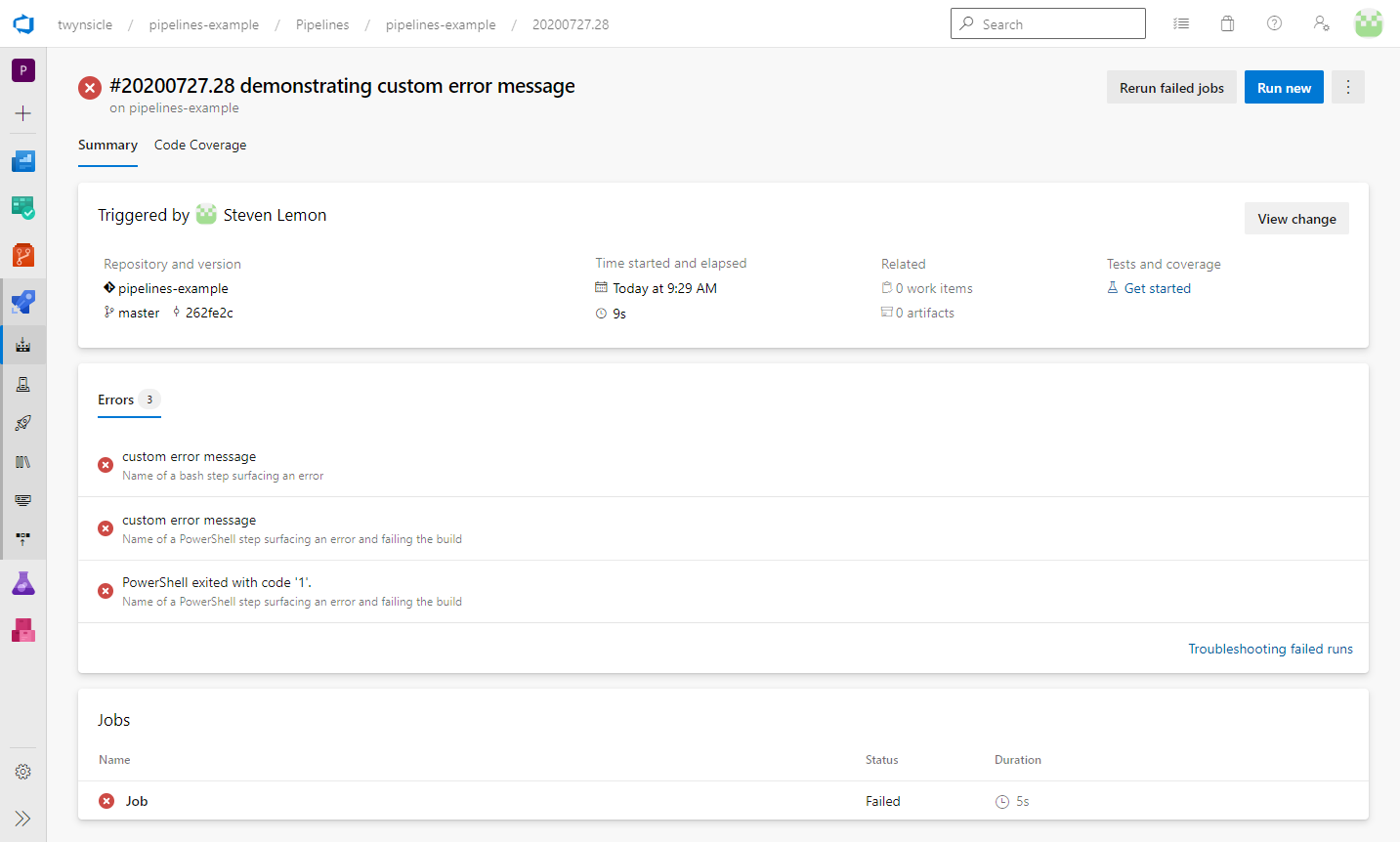Navigate to first pipelines-example breadcrumb
This screenshot has width=1400, height=842.
[204, 24]
